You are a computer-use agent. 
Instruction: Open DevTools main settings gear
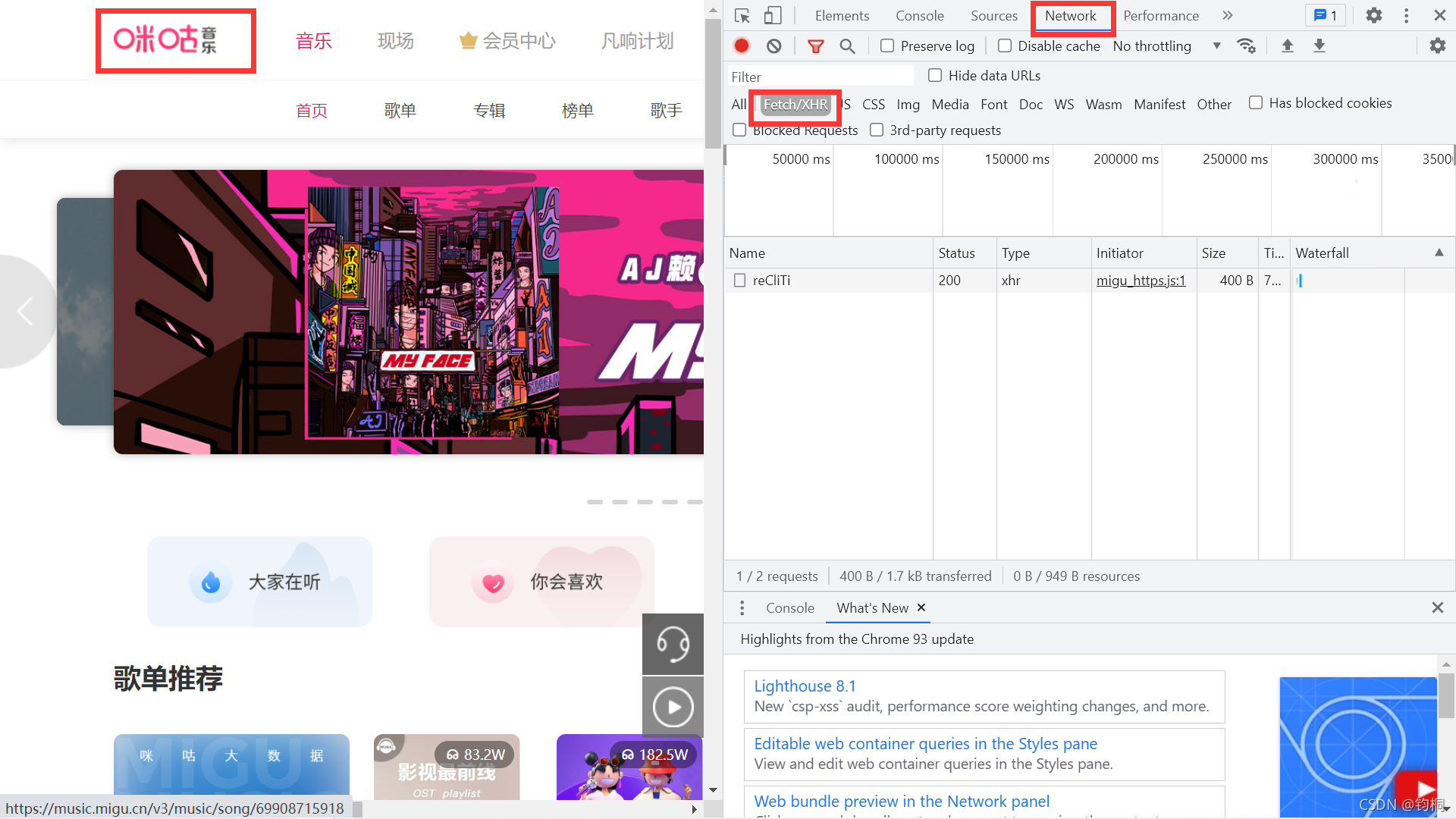(x=1374, y=16)
